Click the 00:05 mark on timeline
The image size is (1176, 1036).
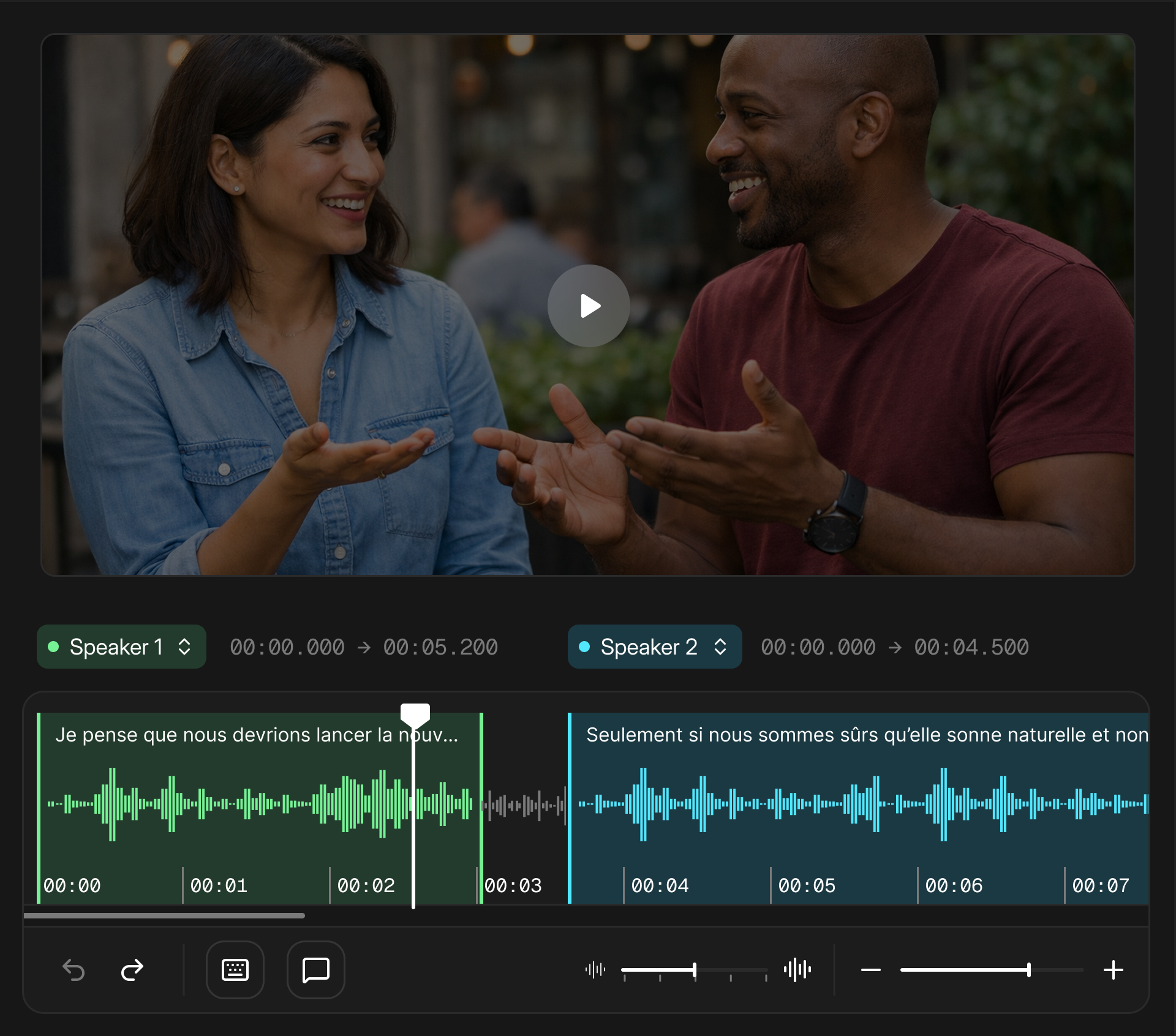[x=806, y=885]
